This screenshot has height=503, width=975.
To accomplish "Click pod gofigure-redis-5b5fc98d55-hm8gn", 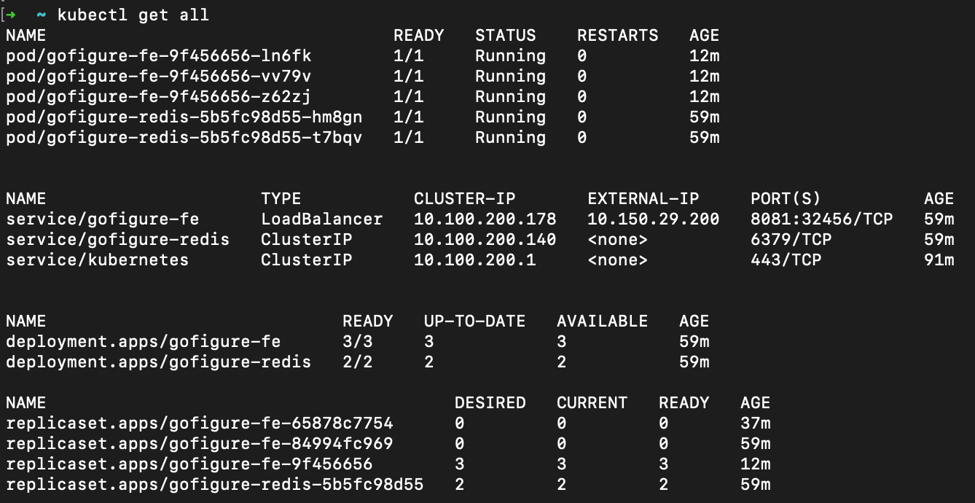I will click(x=184, y=117).
